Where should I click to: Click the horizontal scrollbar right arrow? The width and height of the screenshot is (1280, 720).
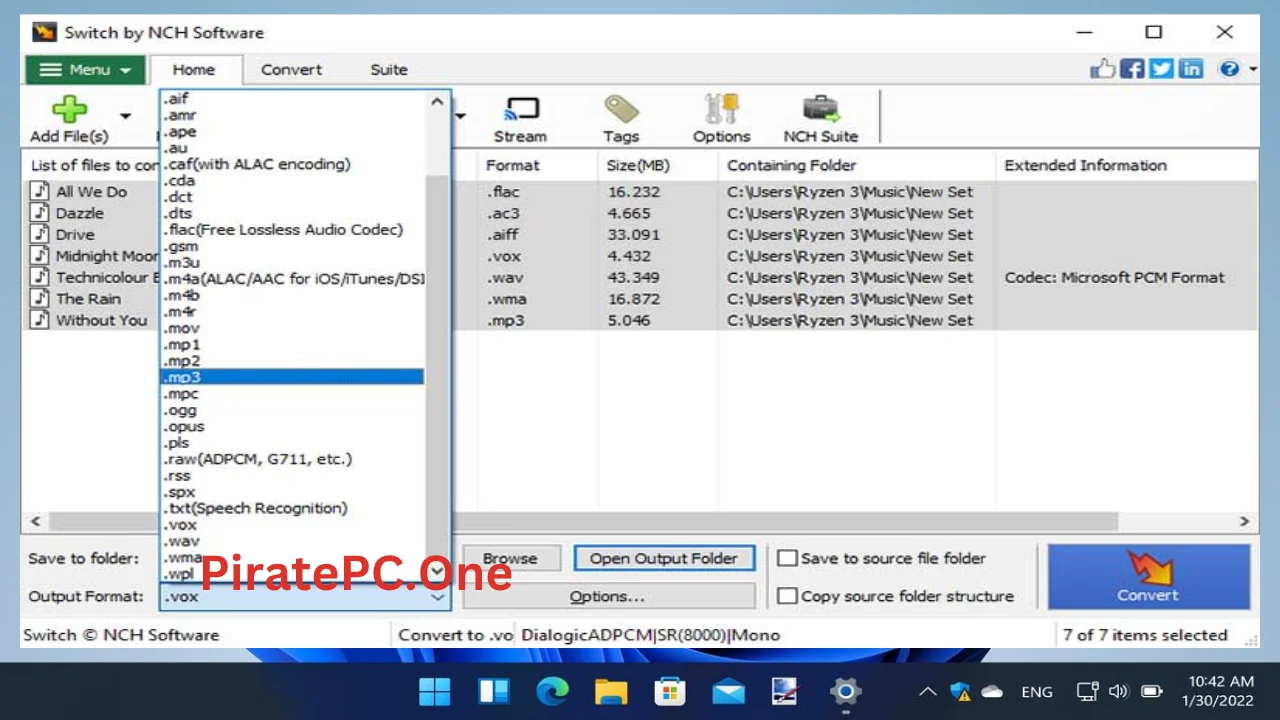pos(1245,521)
